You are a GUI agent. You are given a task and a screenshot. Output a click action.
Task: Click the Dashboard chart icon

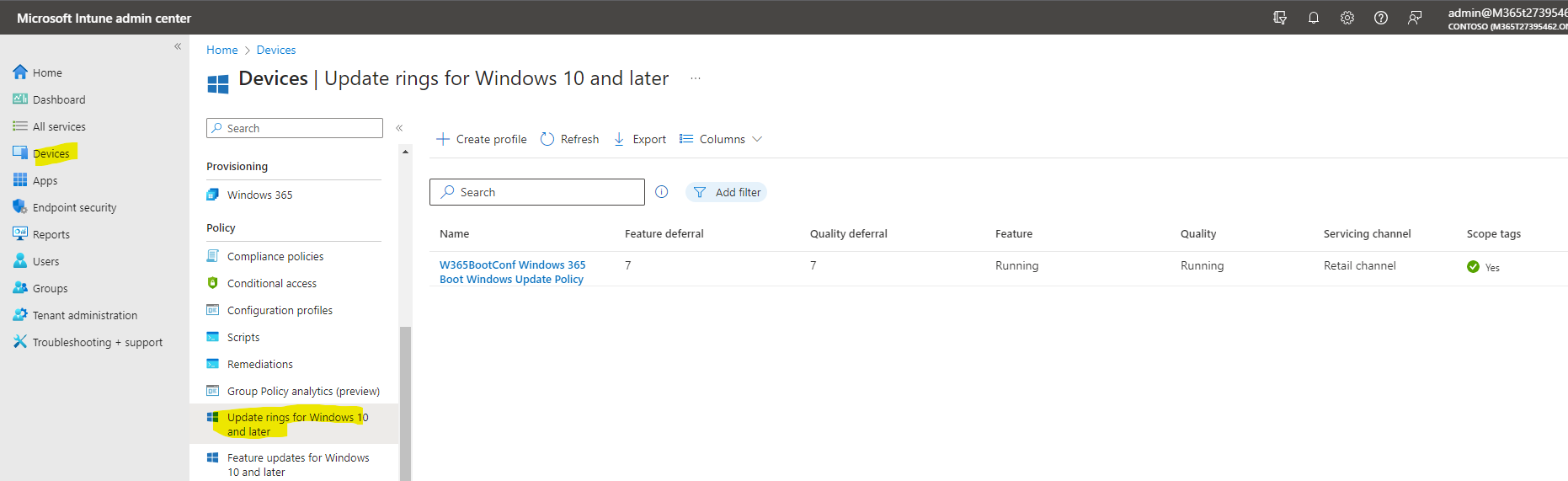coord(20,99)
